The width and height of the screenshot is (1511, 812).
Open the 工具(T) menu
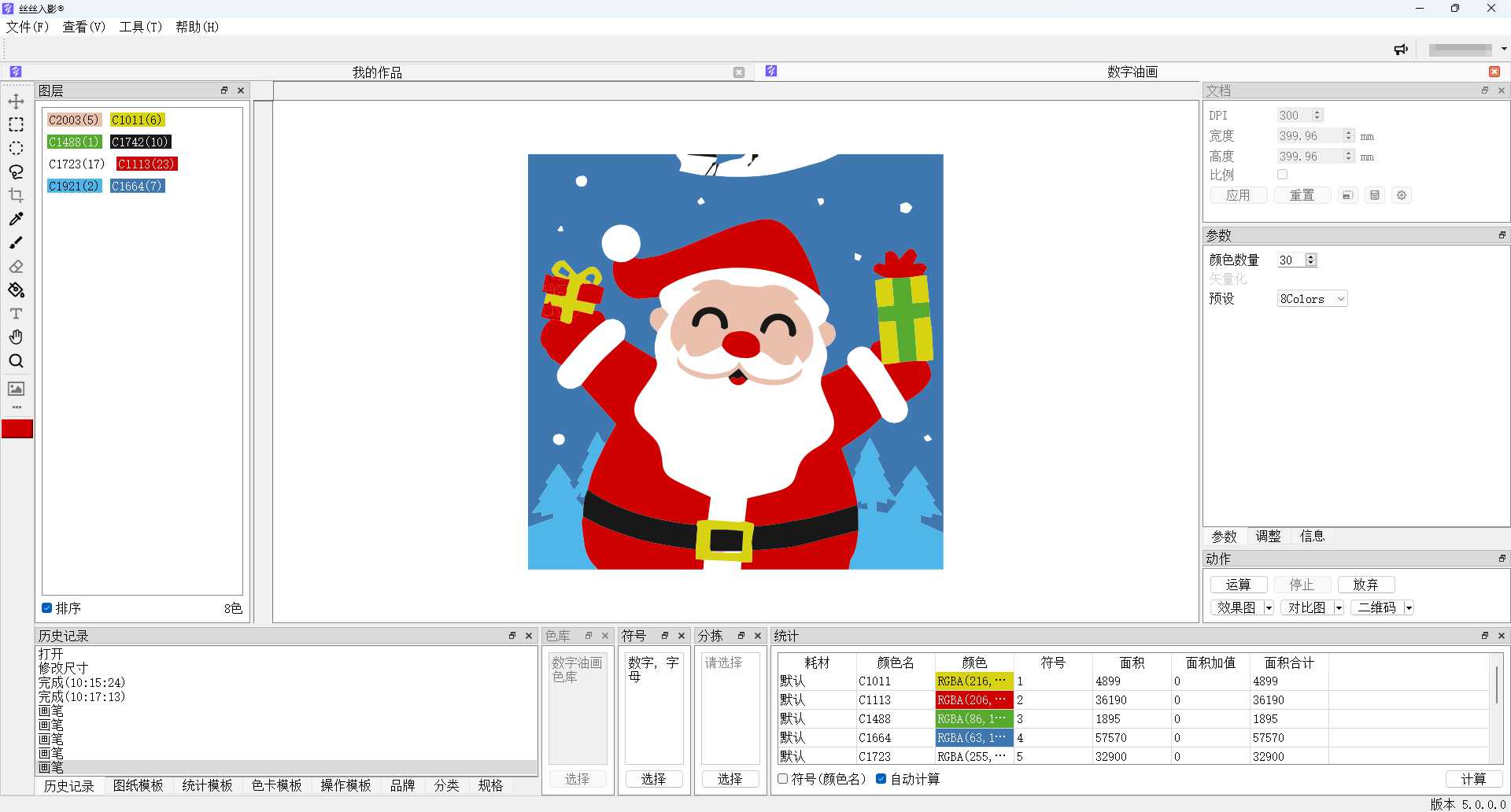point(140,27)
